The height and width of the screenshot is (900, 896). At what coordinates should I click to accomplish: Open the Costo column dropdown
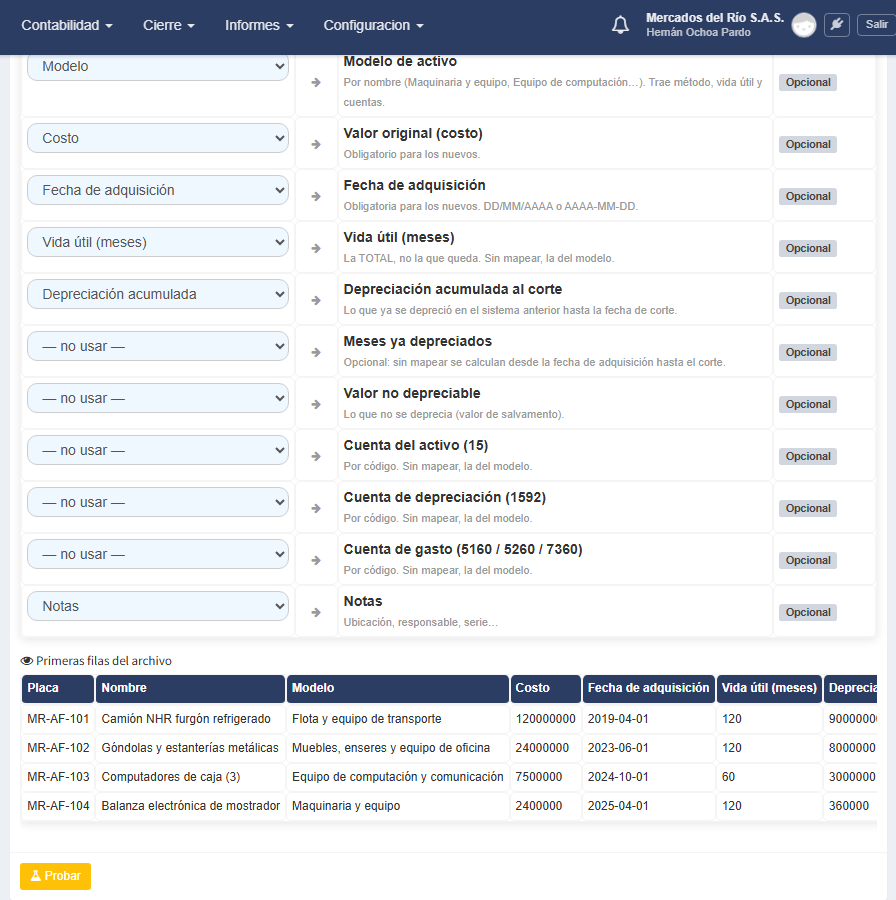click(x=158, y=138)
